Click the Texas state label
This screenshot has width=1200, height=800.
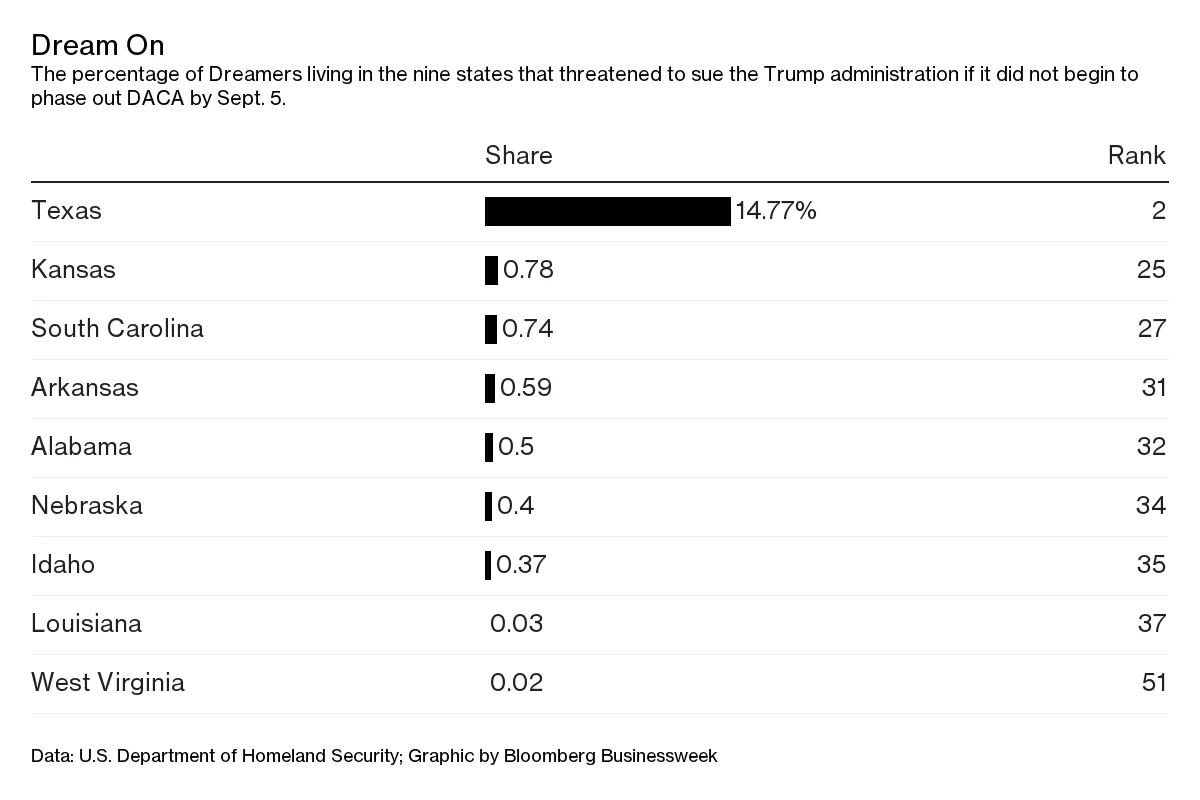pyautogui.click(x=67, y=211)
